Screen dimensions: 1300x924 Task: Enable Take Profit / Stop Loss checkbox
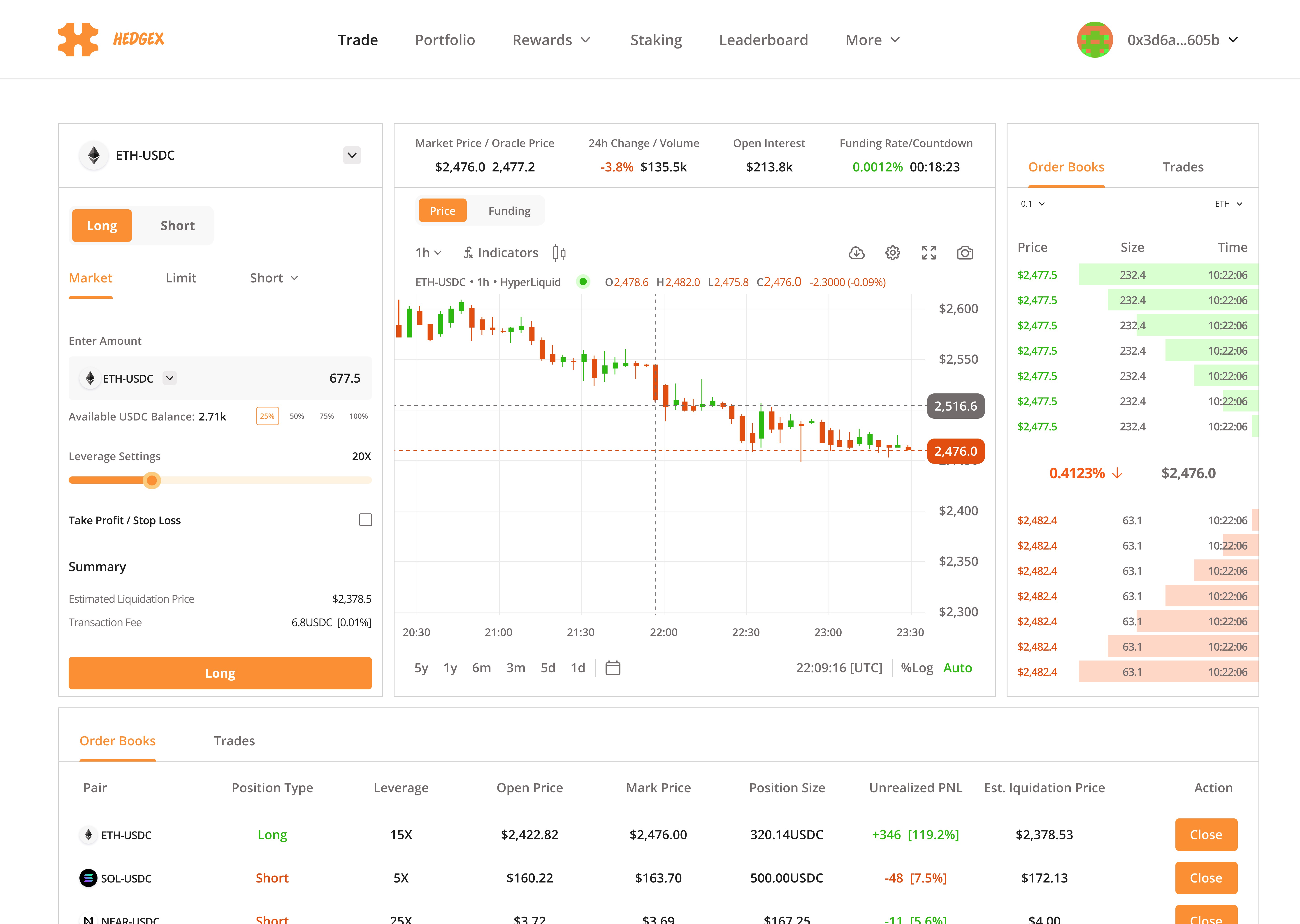click(365, 520)
